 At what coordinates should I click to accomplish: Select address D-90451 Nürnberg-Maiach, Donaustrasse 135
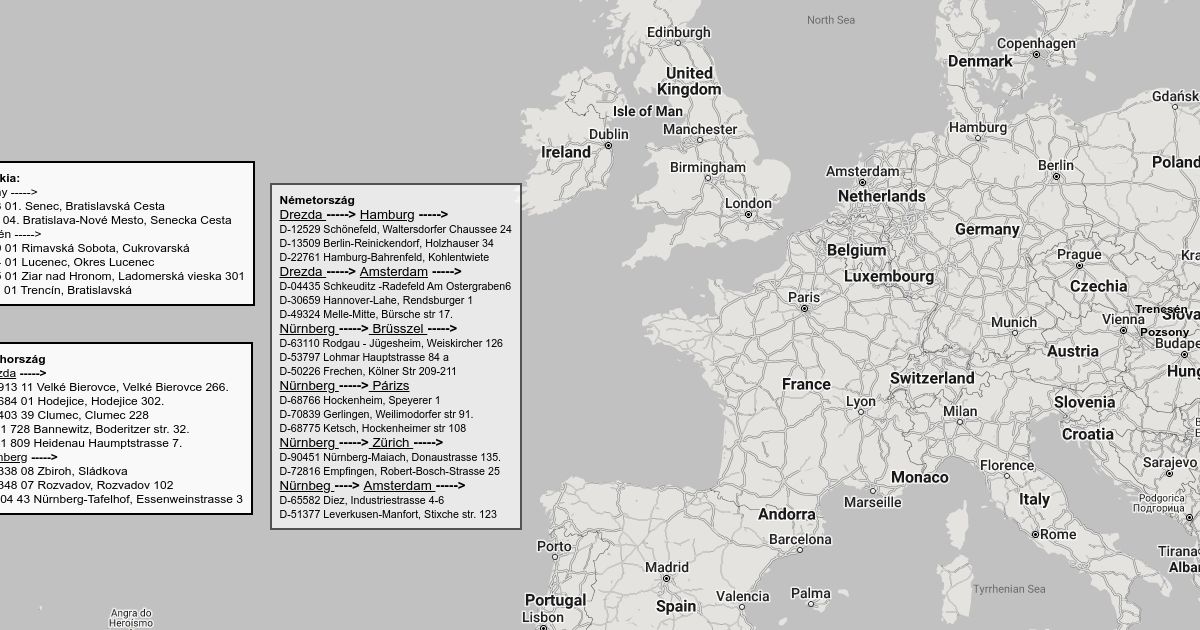pyautogui.click(x=390, y=457)
